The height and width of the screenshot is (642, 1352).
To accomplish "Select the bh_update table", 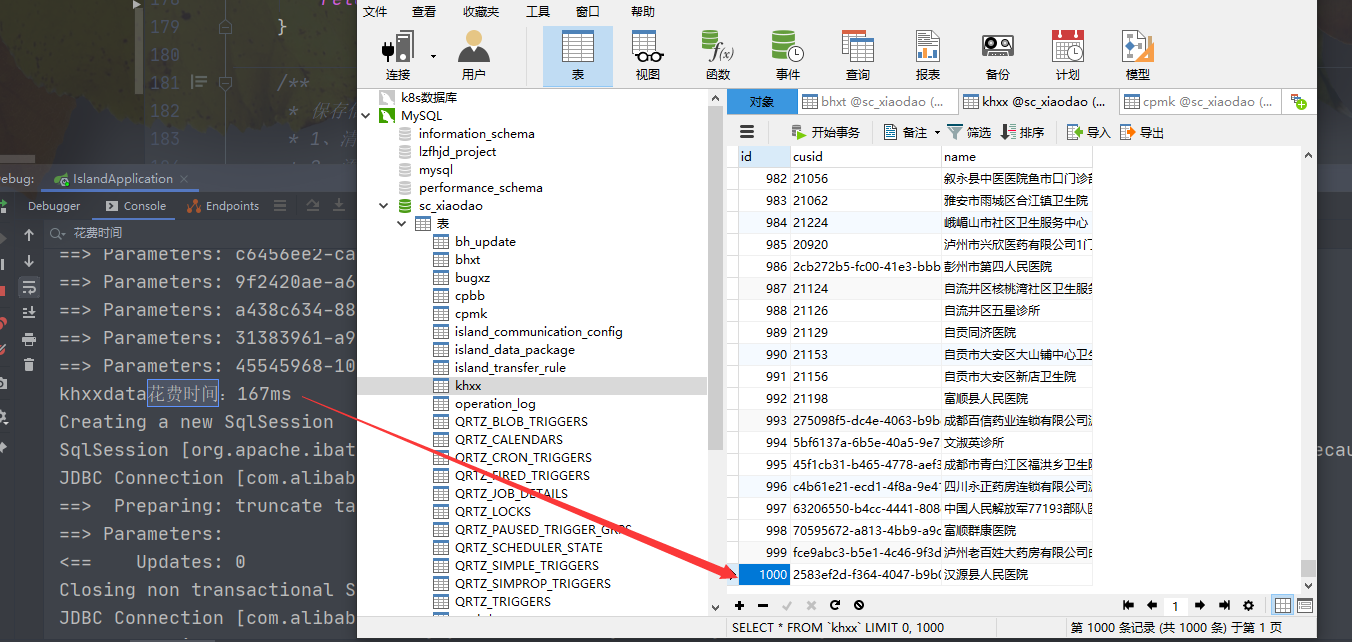I will point(485,242).
